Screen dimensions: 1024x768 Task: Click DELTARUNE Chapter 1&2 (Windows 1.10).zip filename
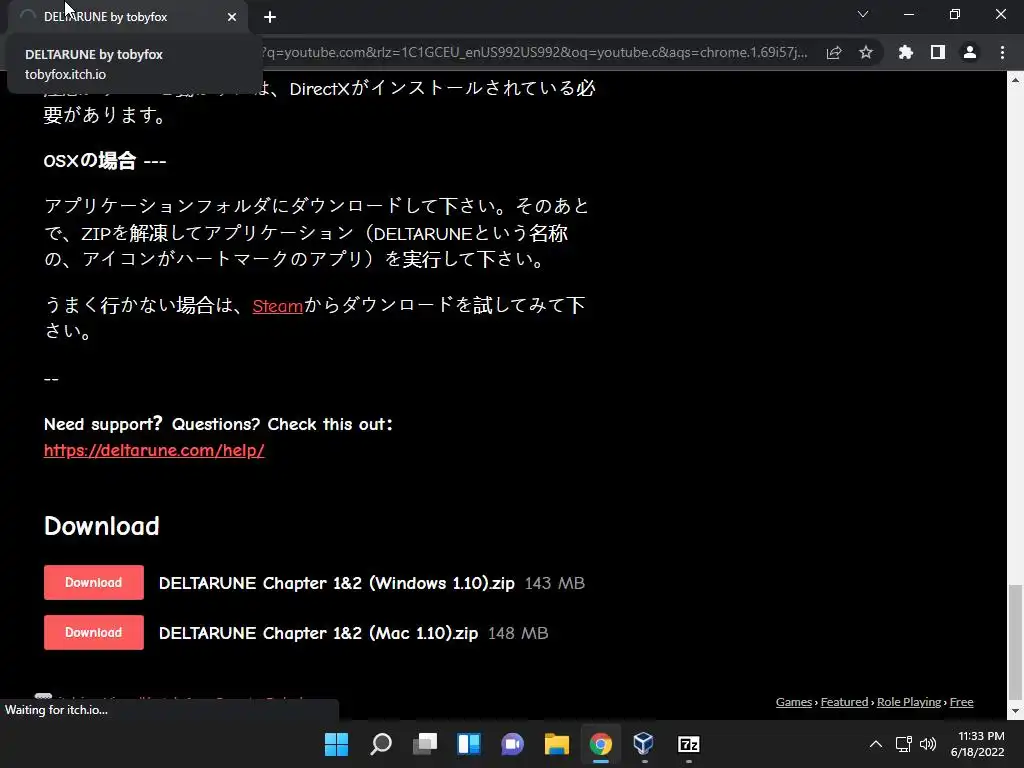tap(336, 583)
